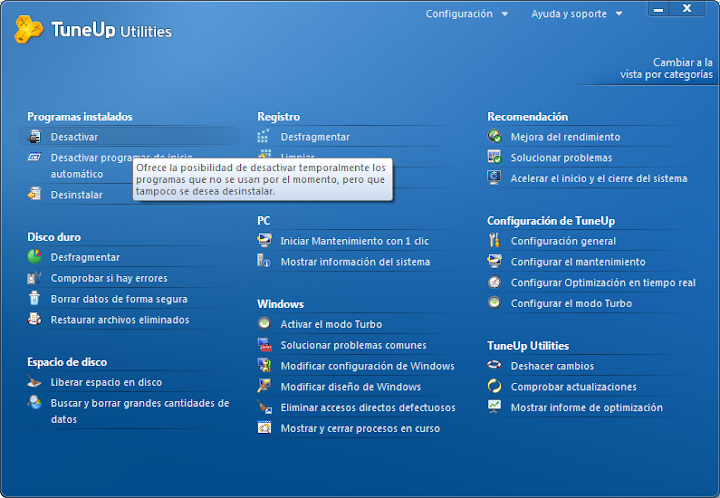Click the Mostrar información del sistema icon
Screen dimensions: 720x498
point(264,261)
